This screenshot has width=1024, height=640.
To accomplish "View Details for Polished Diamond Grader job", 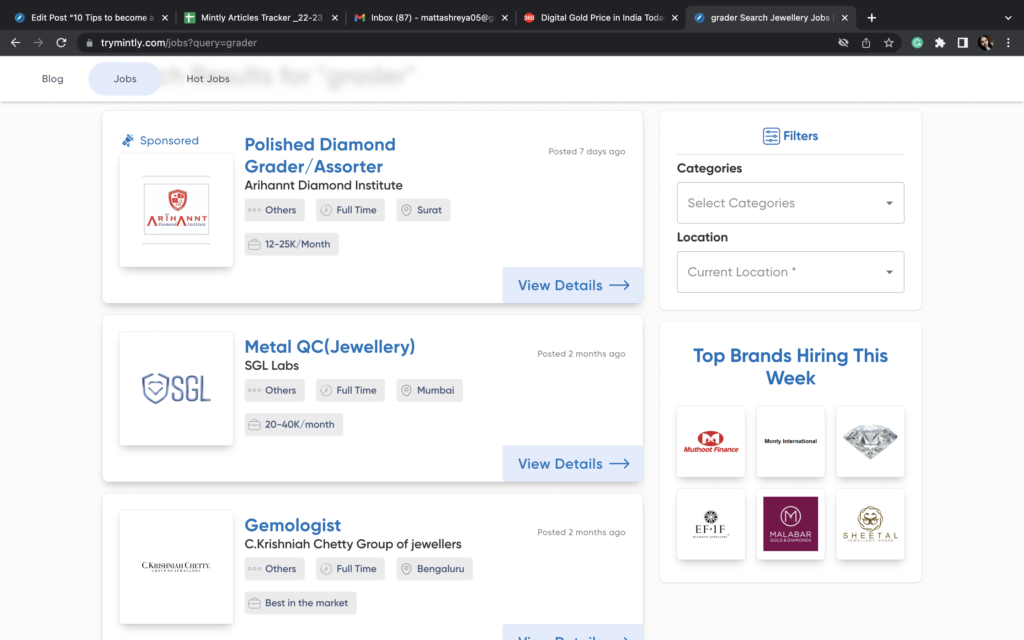I will point(572,285).
